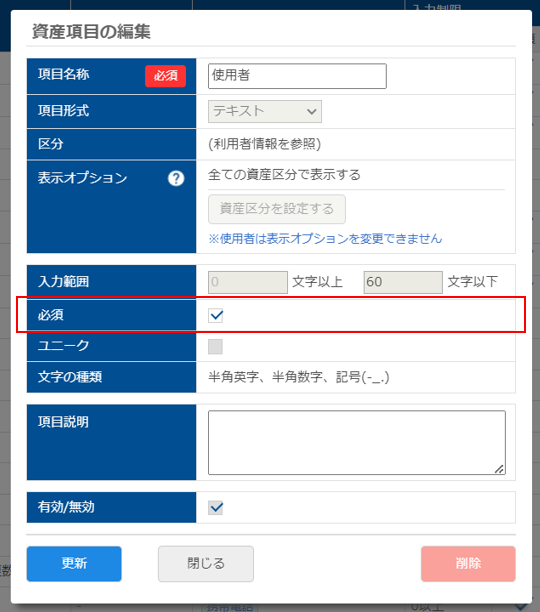Click the 更新 button
The width and height of the screenshot is (540, 612).
[74, 564]
